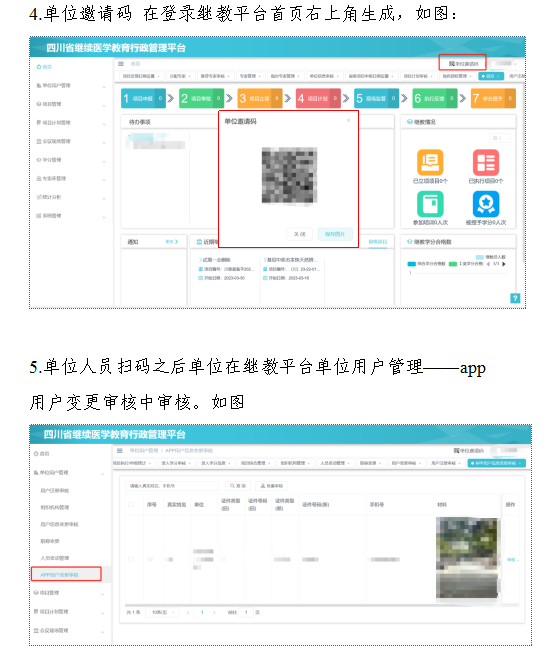The height and width of the screenshot is (668, 547).
Task: Switch to 人员变动管理 tab
Action: pyautogui.click(x=334, y=463)
